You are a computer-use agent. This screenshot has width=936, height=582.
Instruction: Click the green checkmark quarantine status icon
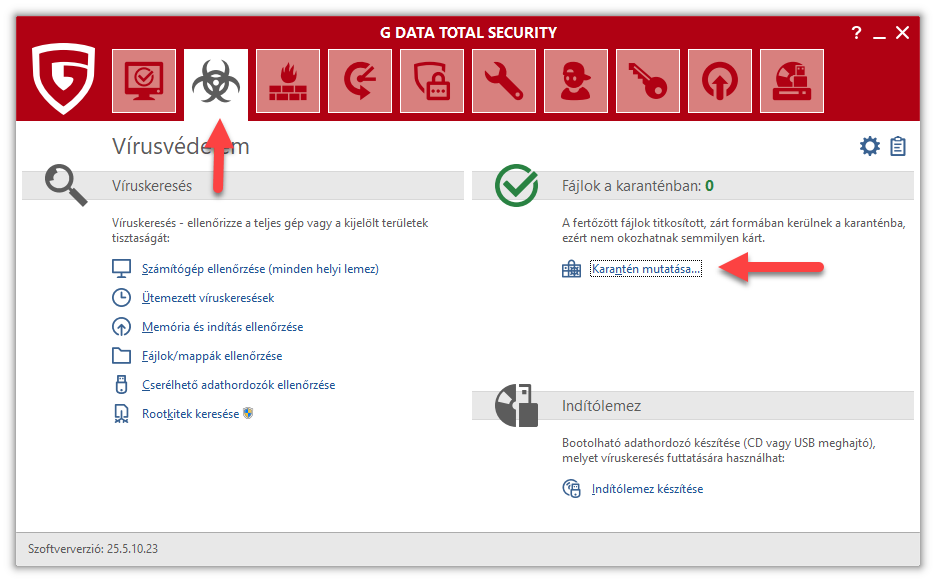click(516, 185)
